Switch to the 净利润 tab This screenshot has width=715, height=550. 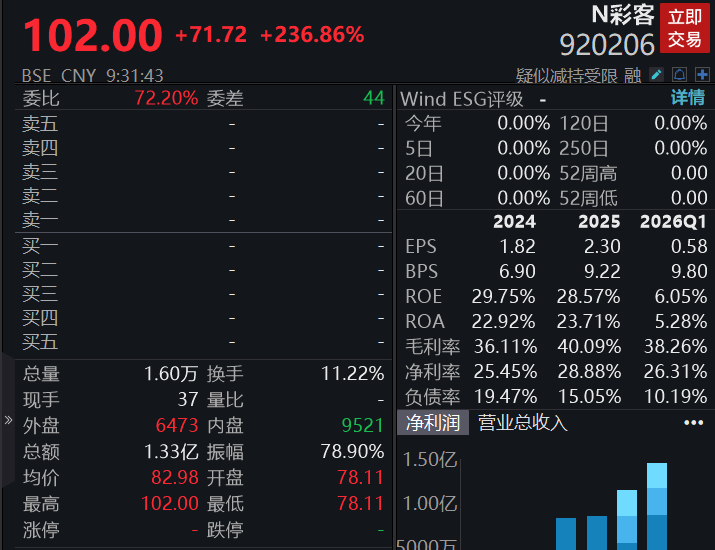click(433, 422)
